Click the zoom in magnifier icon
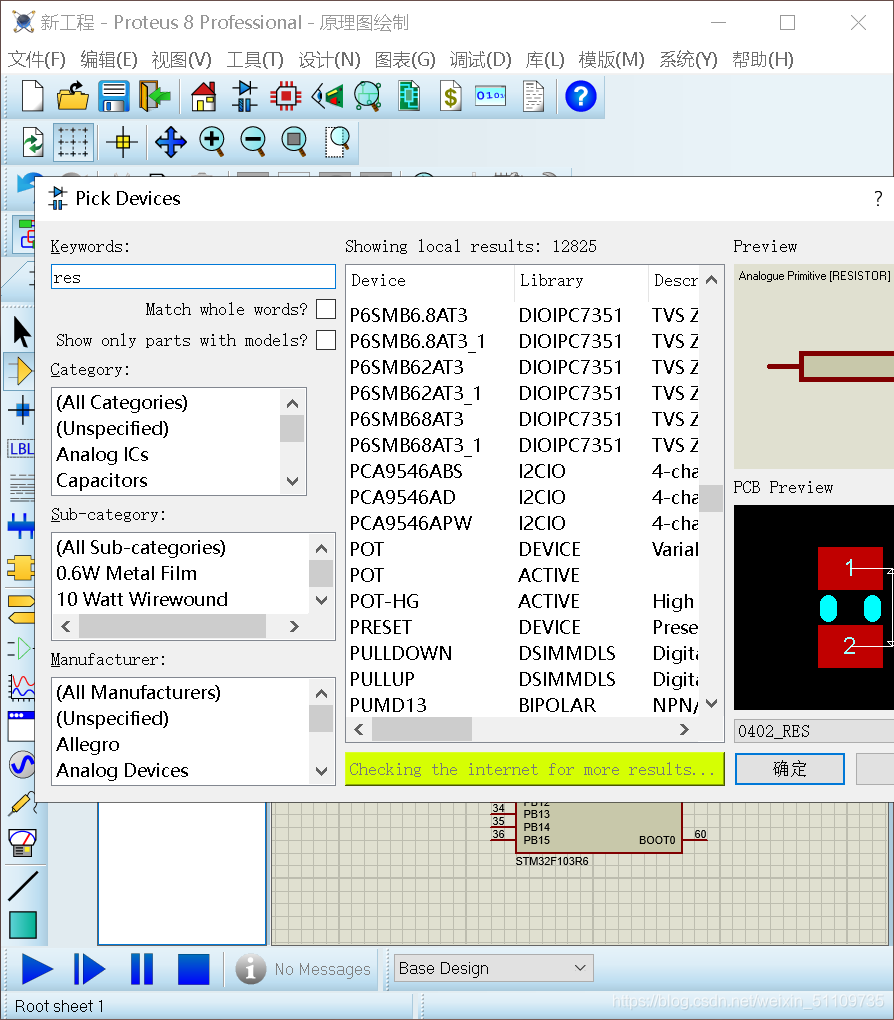 tap(212, 142)
